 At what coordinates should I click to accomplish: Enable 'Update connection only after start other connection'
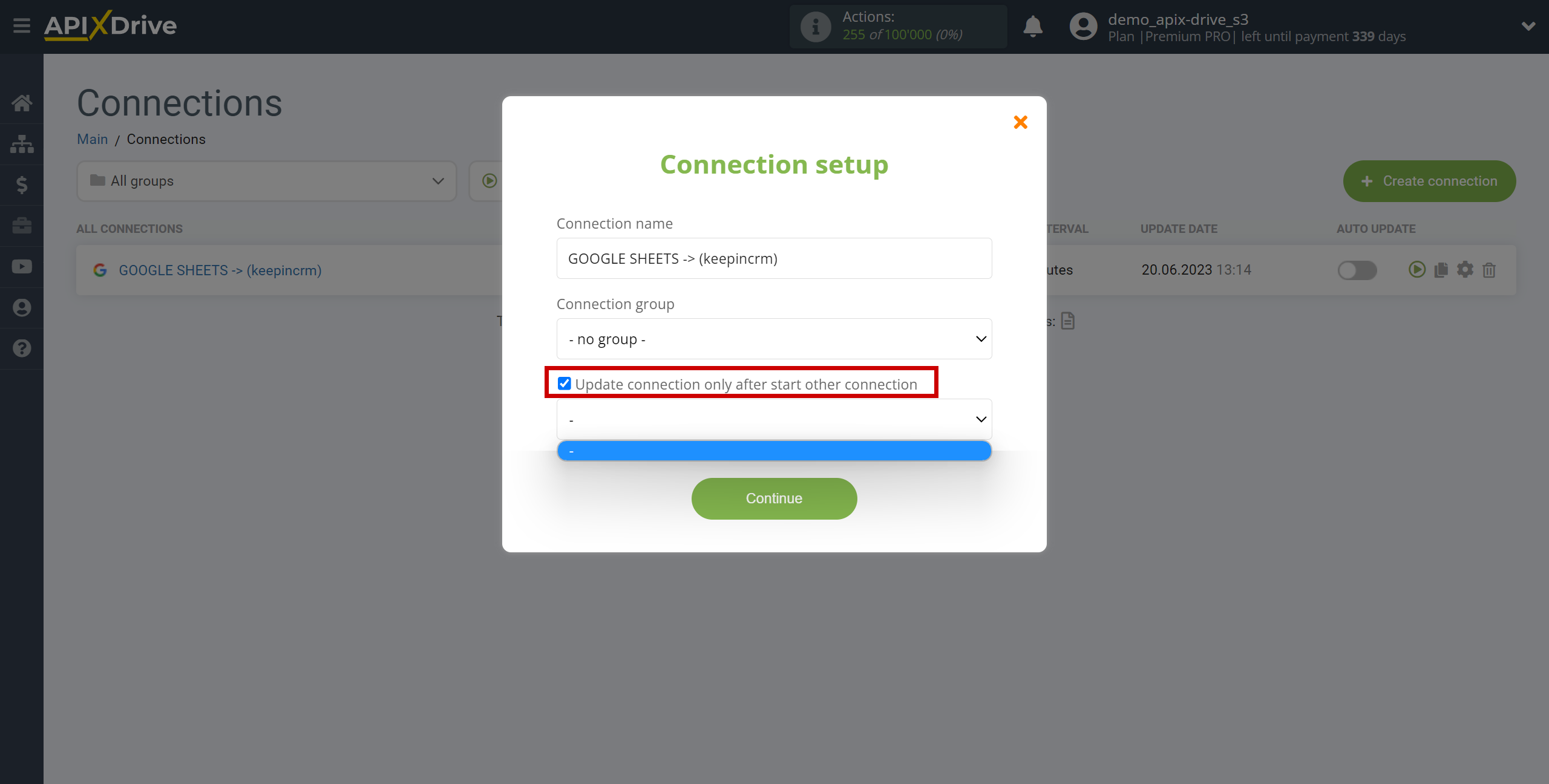563,383
